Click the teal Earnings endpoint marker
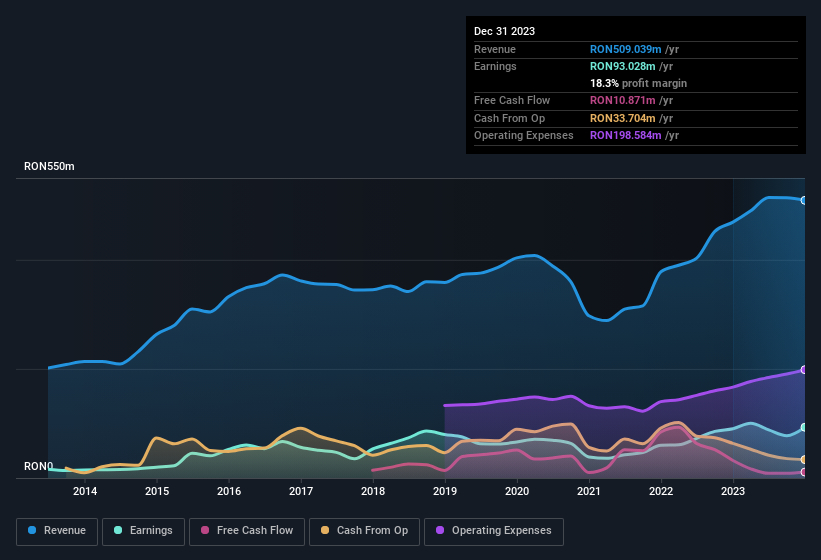Screen dimensions: 821x560 (x=803, y=427)
